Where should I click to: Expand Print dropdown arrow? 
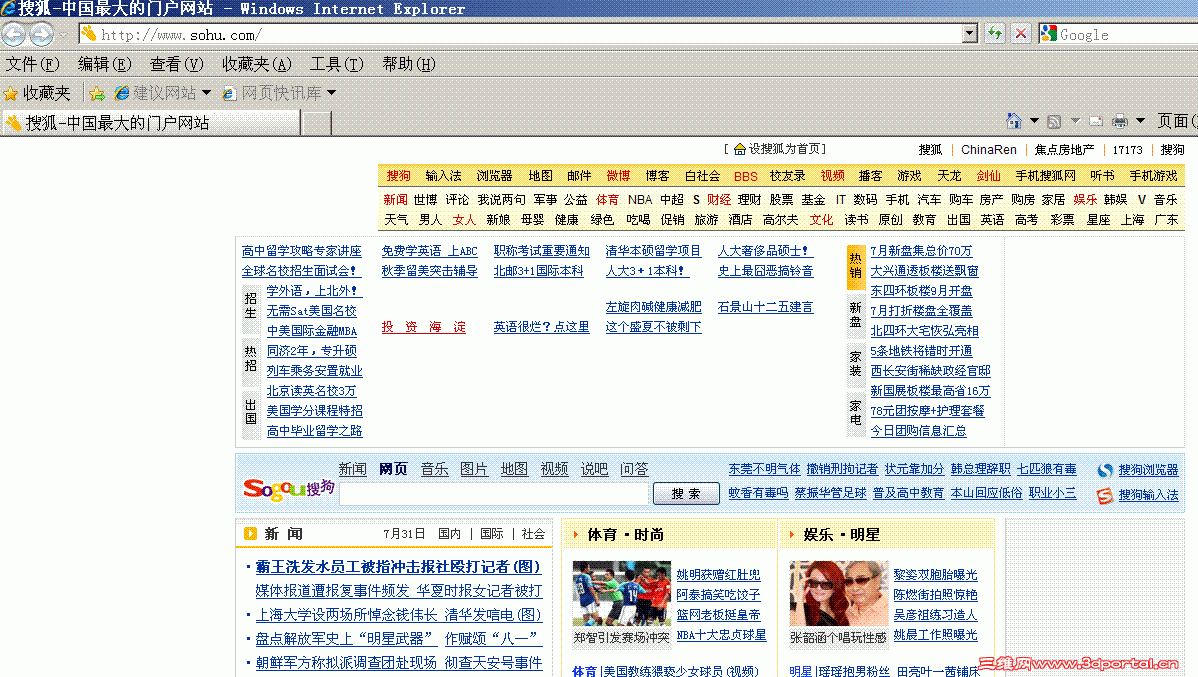tap(1140, 121)
